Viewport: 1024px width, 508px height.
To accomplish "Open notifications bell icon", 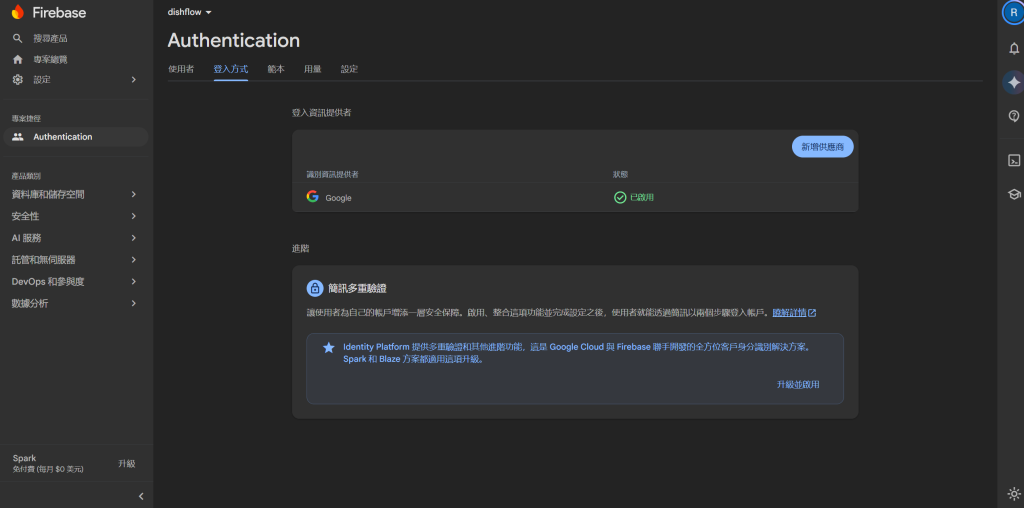I will coord(1014,48).
